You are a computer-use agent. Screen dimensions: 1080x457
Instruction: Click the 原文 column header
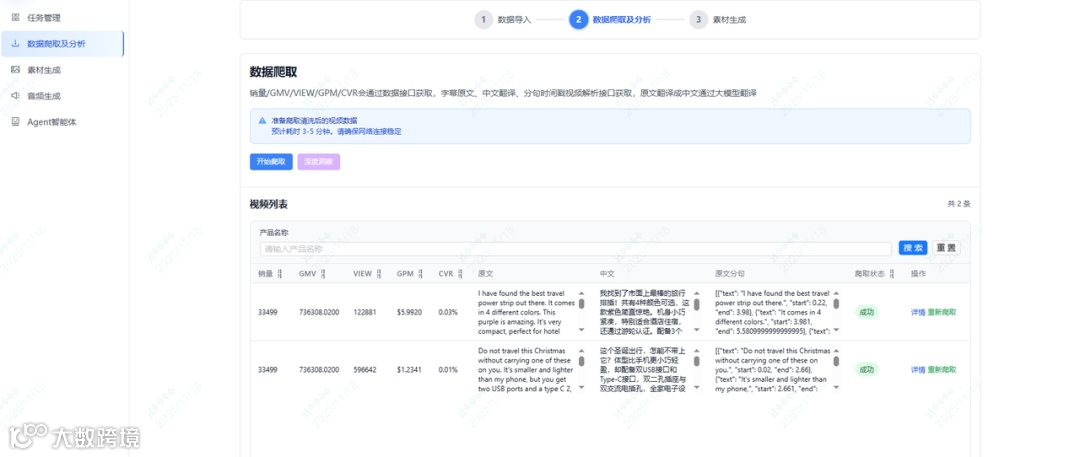pos(485,274)
